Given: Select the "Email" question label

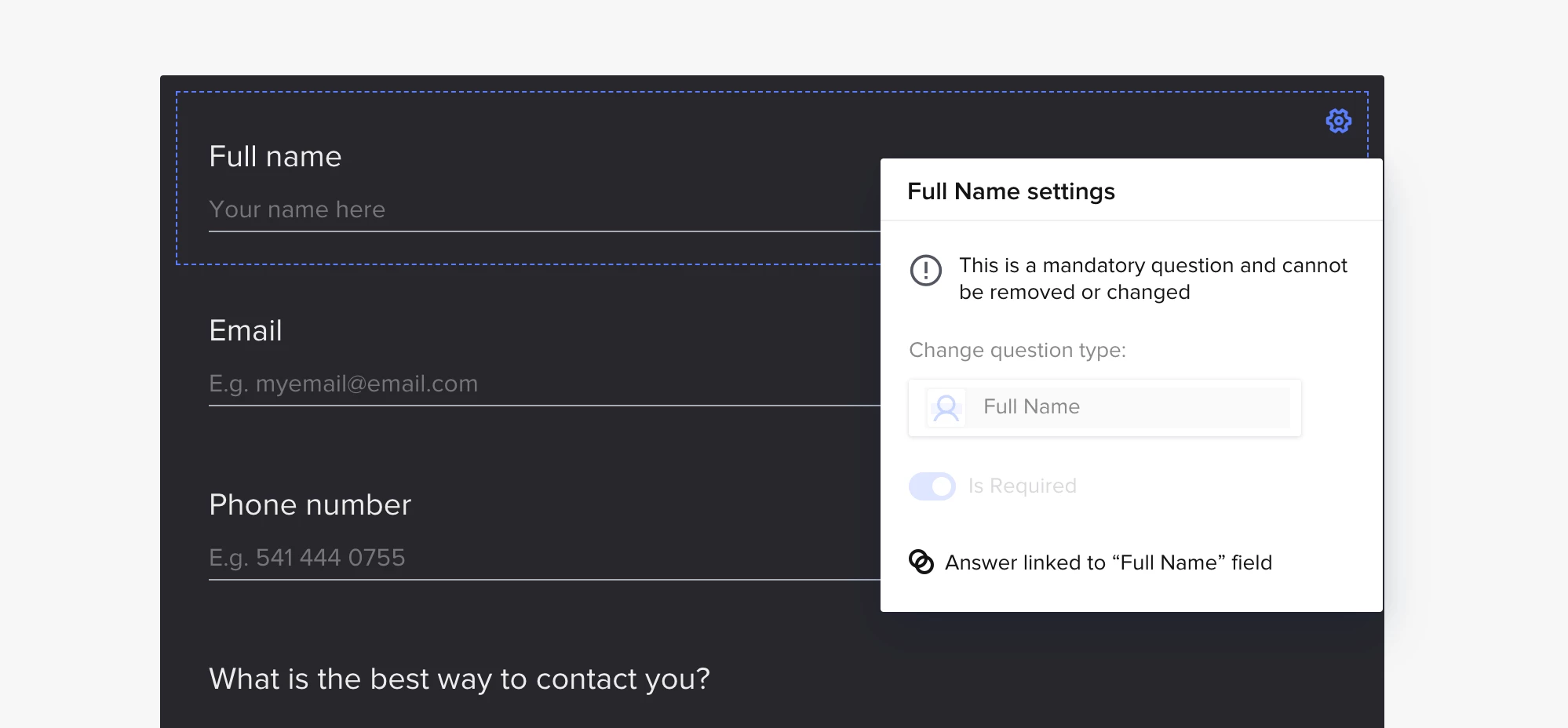Looking at the screenshot, I should click(x=246, y=331).
